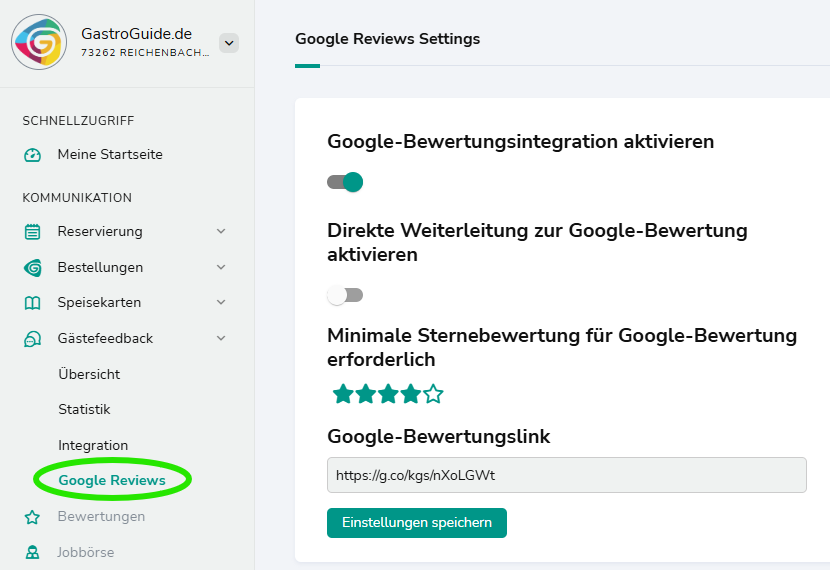Expand the Bestellungen submenu chevron
This screenshot has width=830, height=570.
[221, 268]
